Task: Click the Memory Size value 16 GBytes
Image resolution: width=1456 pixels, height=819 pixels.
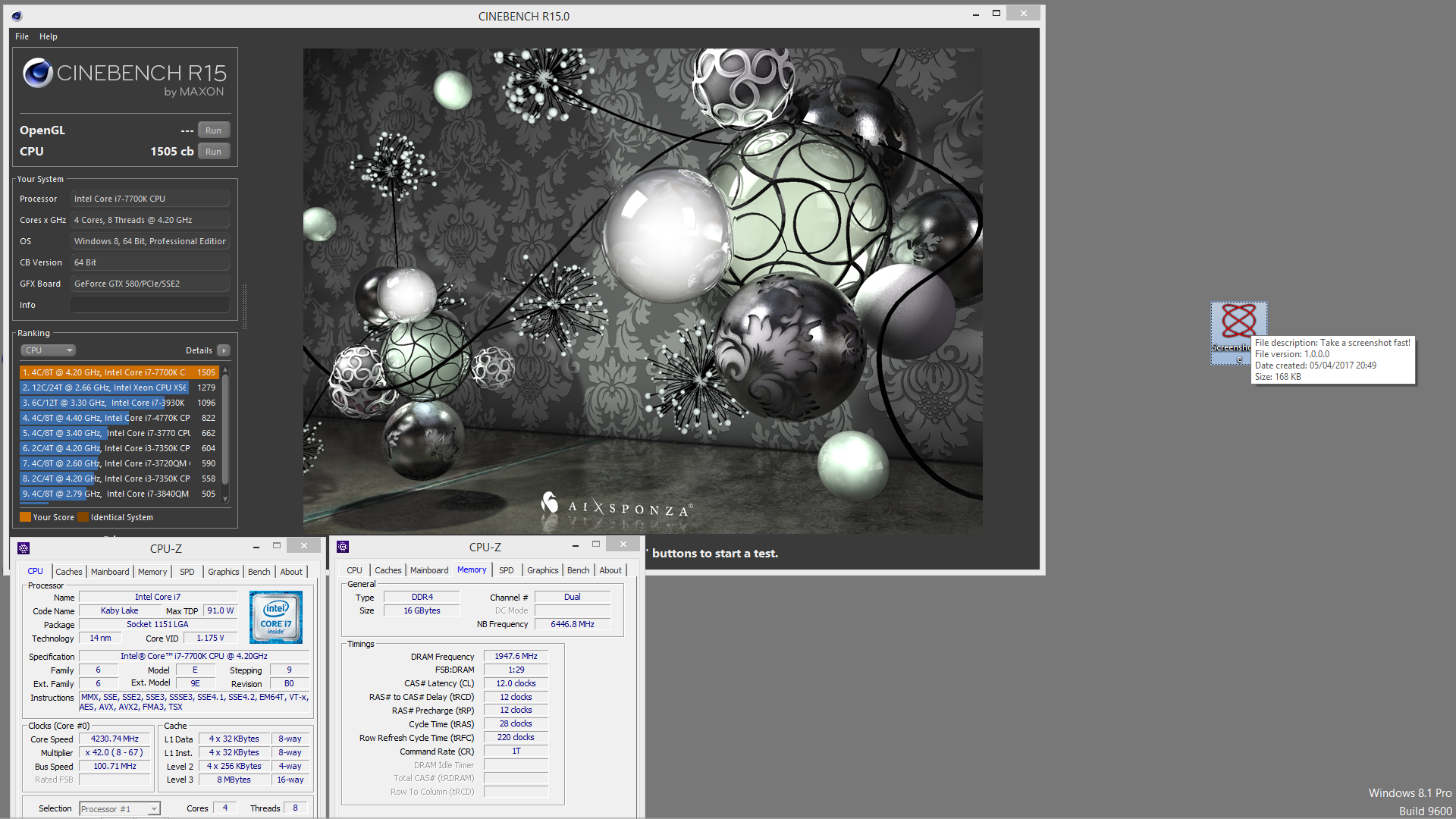Action: (422, 610)
